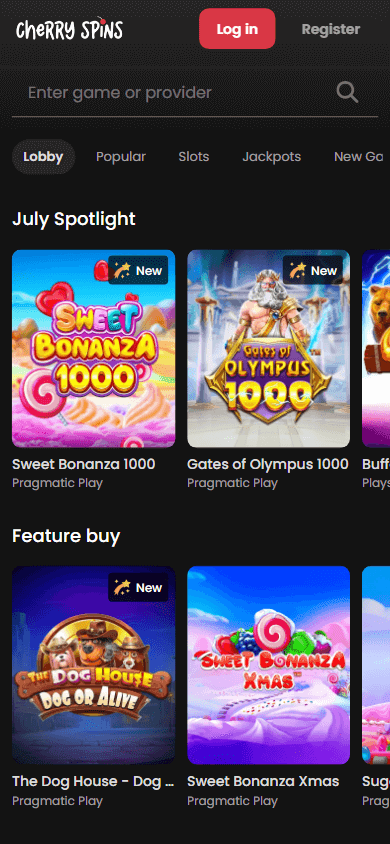Click the Log in button
390x844 pixels.
point(237,29)
